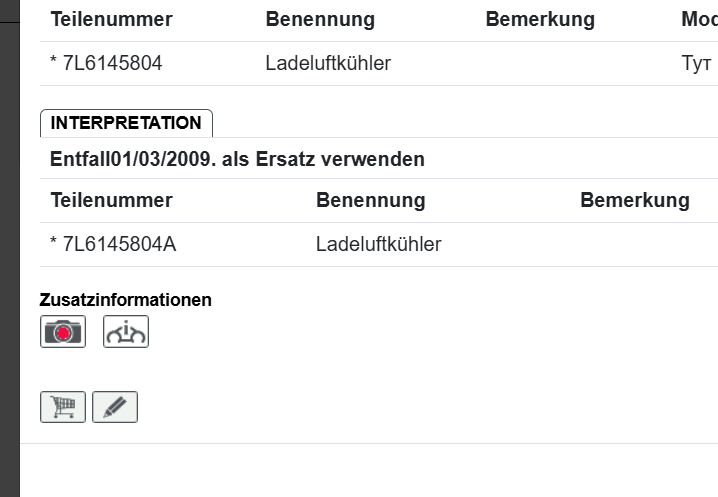
Task: Click the top Bemerkung column header
Action: (539, 20)
